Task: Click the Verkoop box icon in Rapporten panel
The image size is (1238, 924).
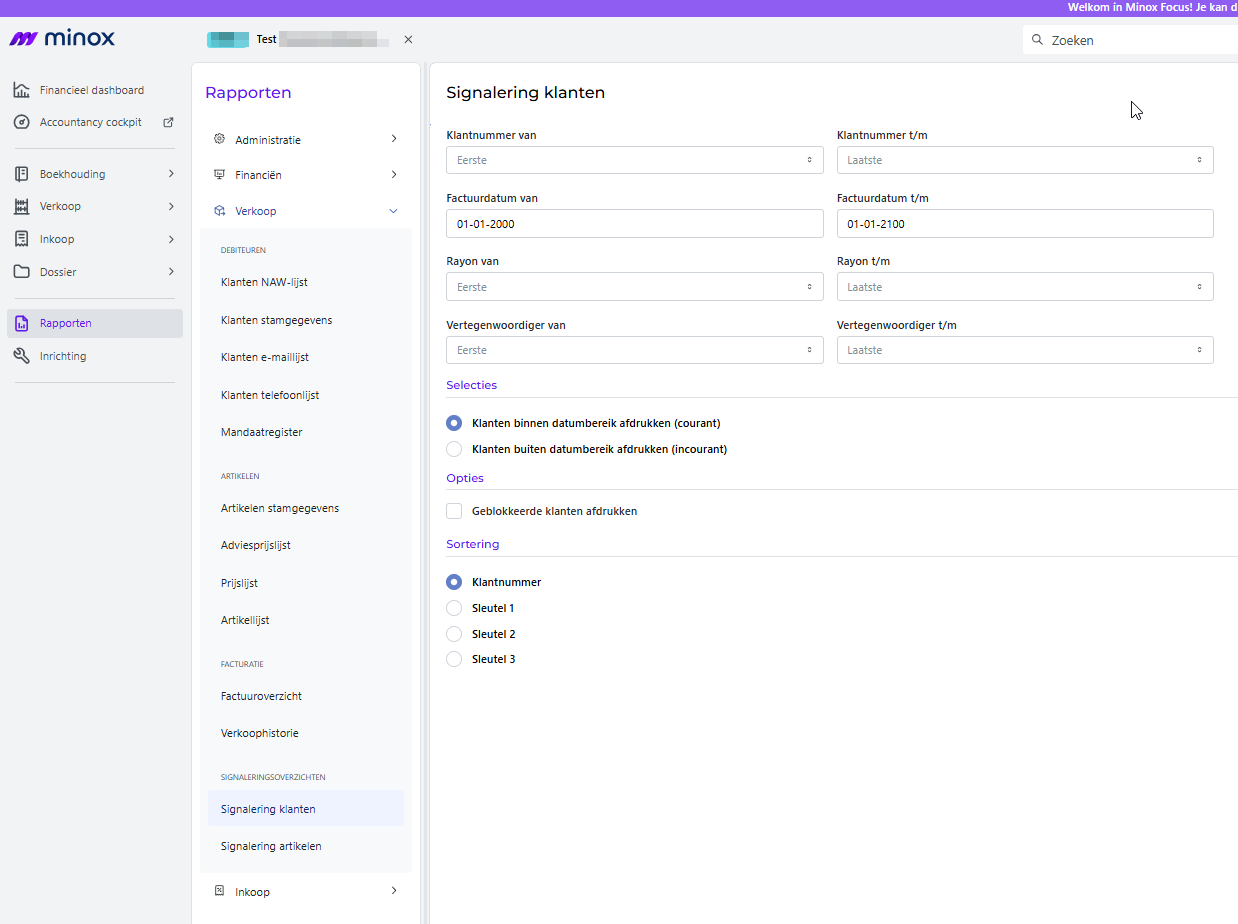Action: tap(219, 211)
